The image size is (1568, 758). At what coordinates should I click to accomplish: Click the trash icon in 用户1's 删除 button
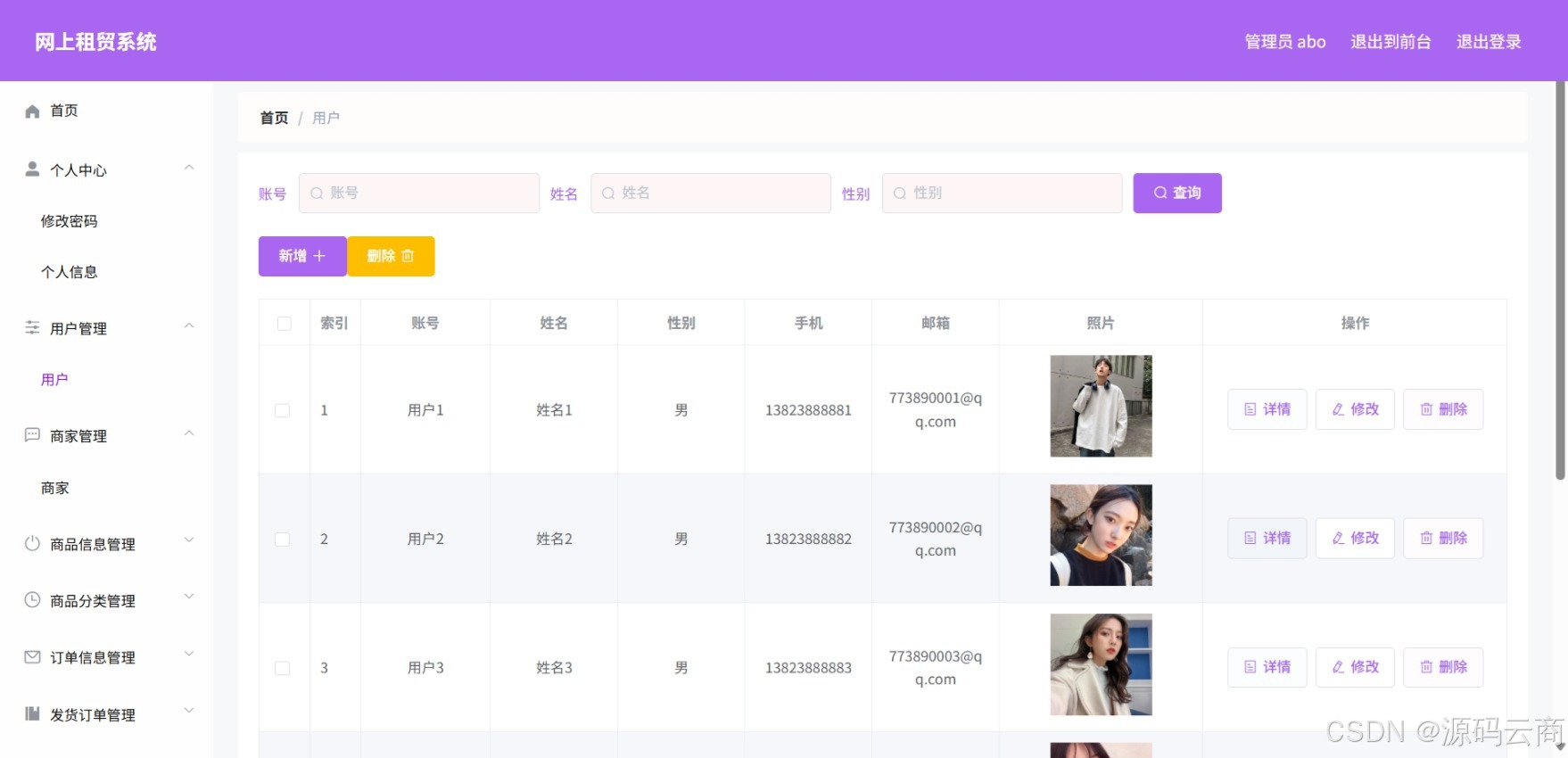point(1426,409)
